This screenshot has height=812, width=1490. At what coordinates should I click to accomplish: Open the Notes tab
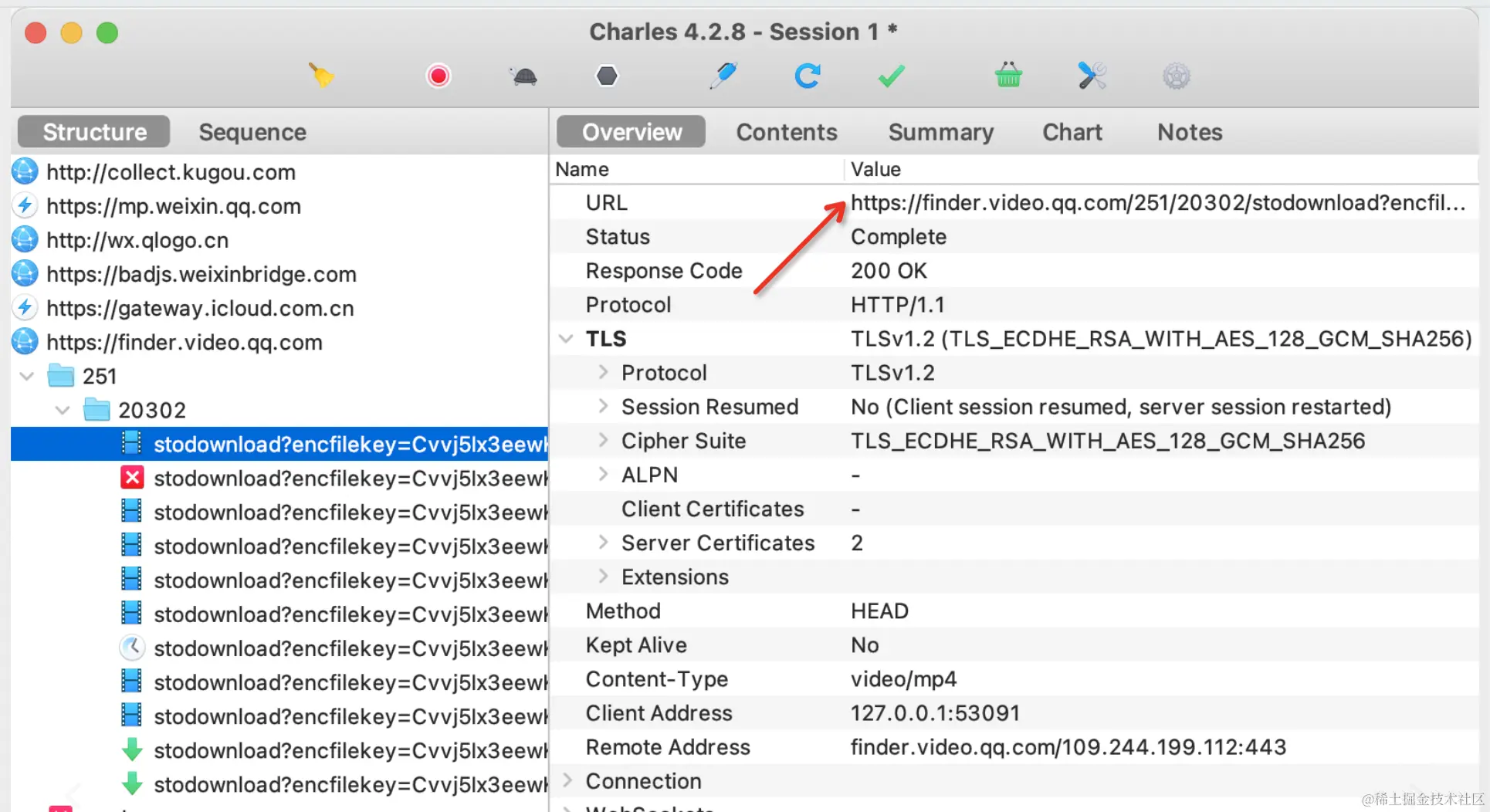tap(1190, 132)
